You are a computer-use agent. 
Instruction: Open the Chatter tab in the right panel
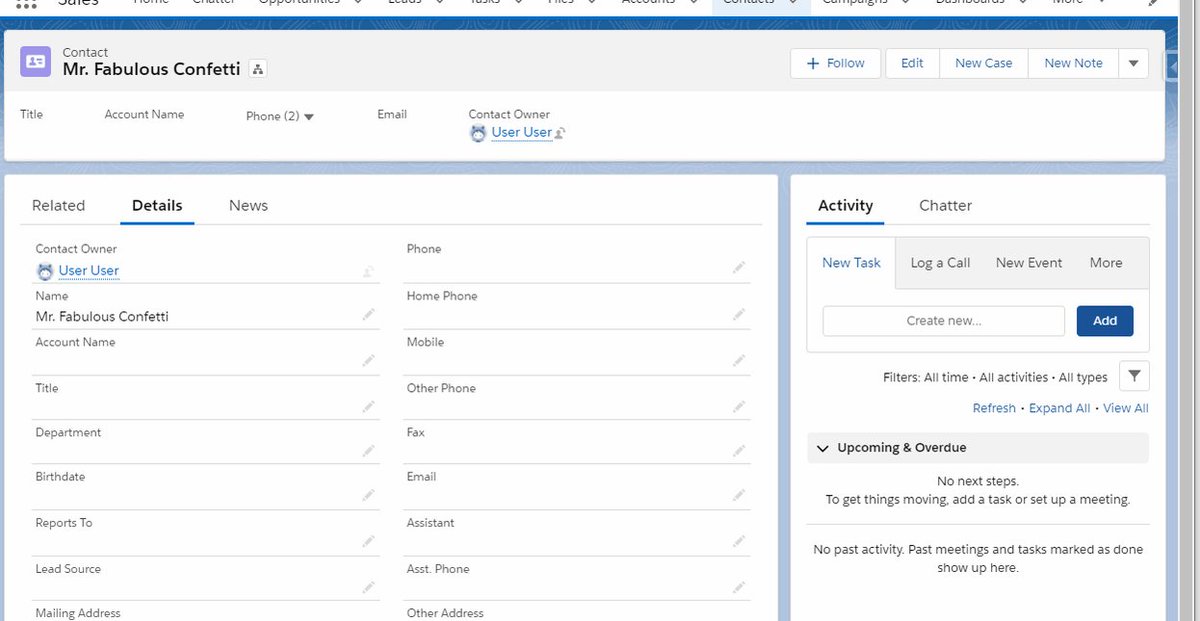coord(945,205)
